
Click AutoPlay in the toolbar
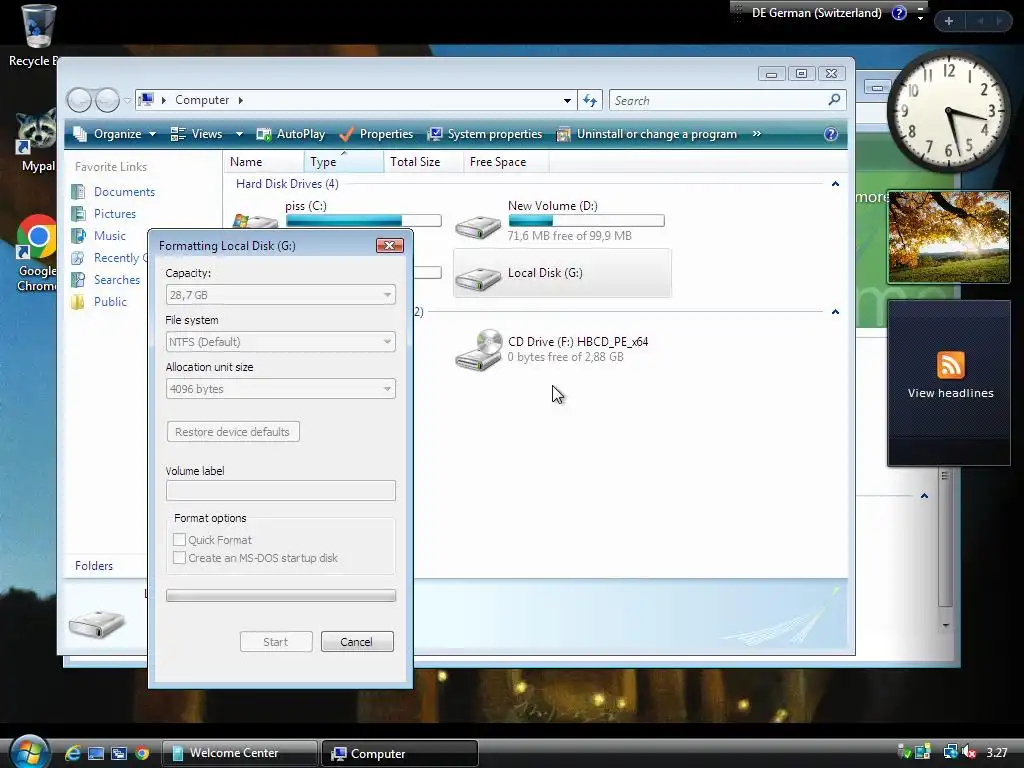[x=291, y=134]
